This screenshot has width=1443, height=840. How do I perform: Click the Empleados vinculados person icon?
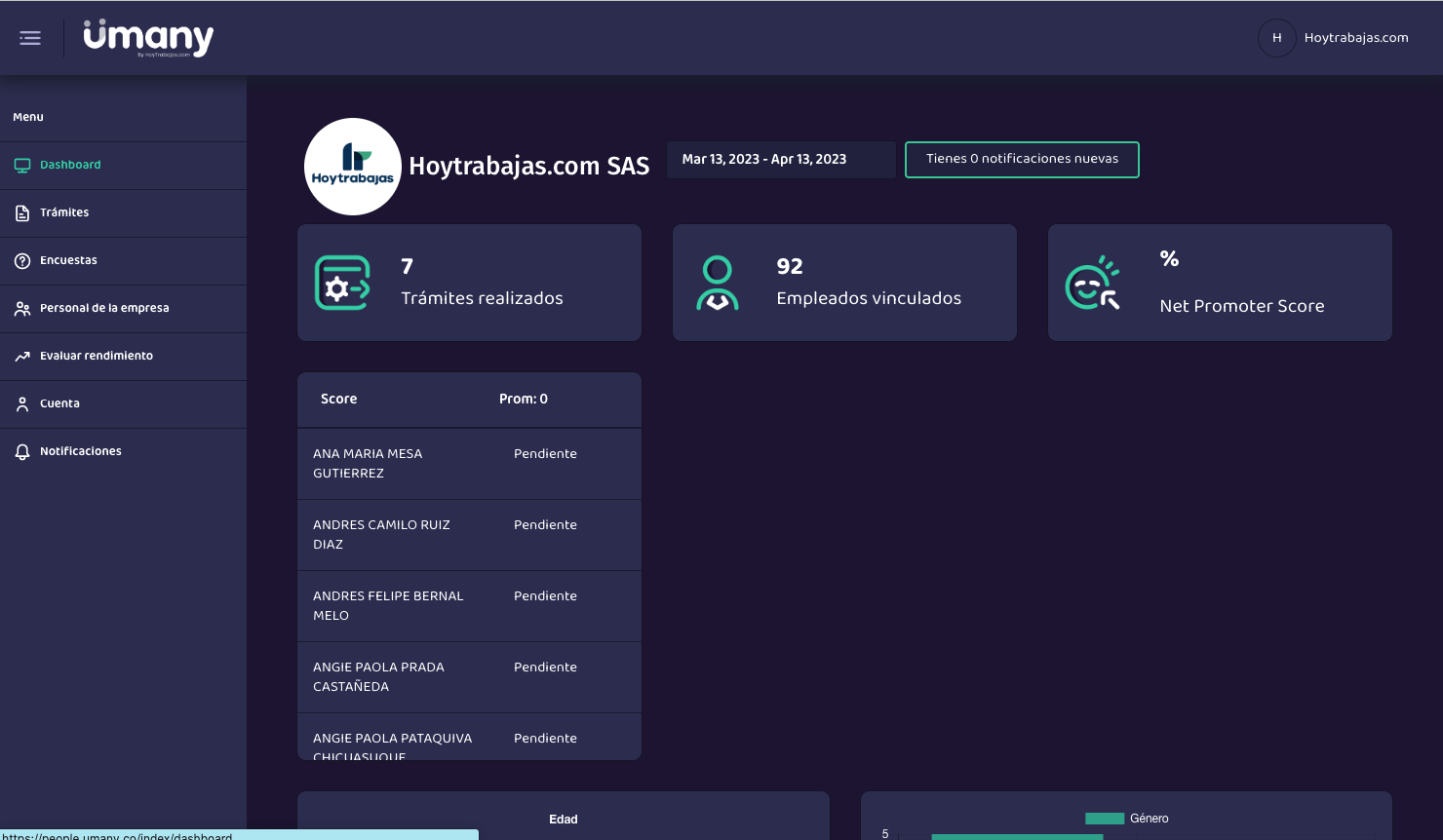(718, 283)
